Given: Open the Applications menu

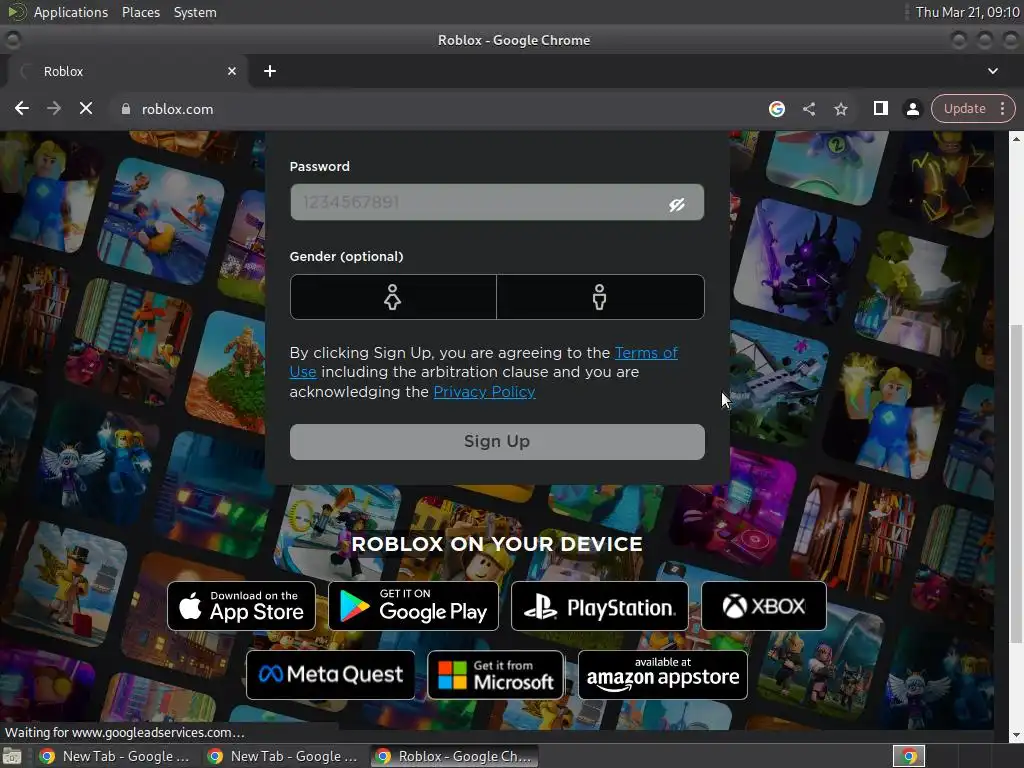Looking at the screenshot, I should pyautogui.click(x=71, y=12).
